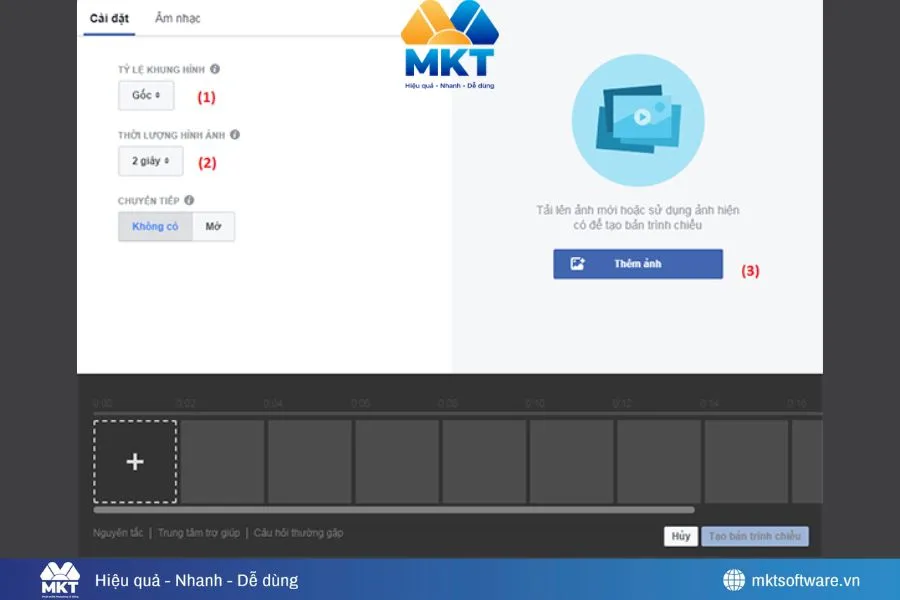Open the Gốc aspect ratio dropdown
The image size is (900, 600).
(145, 95)
